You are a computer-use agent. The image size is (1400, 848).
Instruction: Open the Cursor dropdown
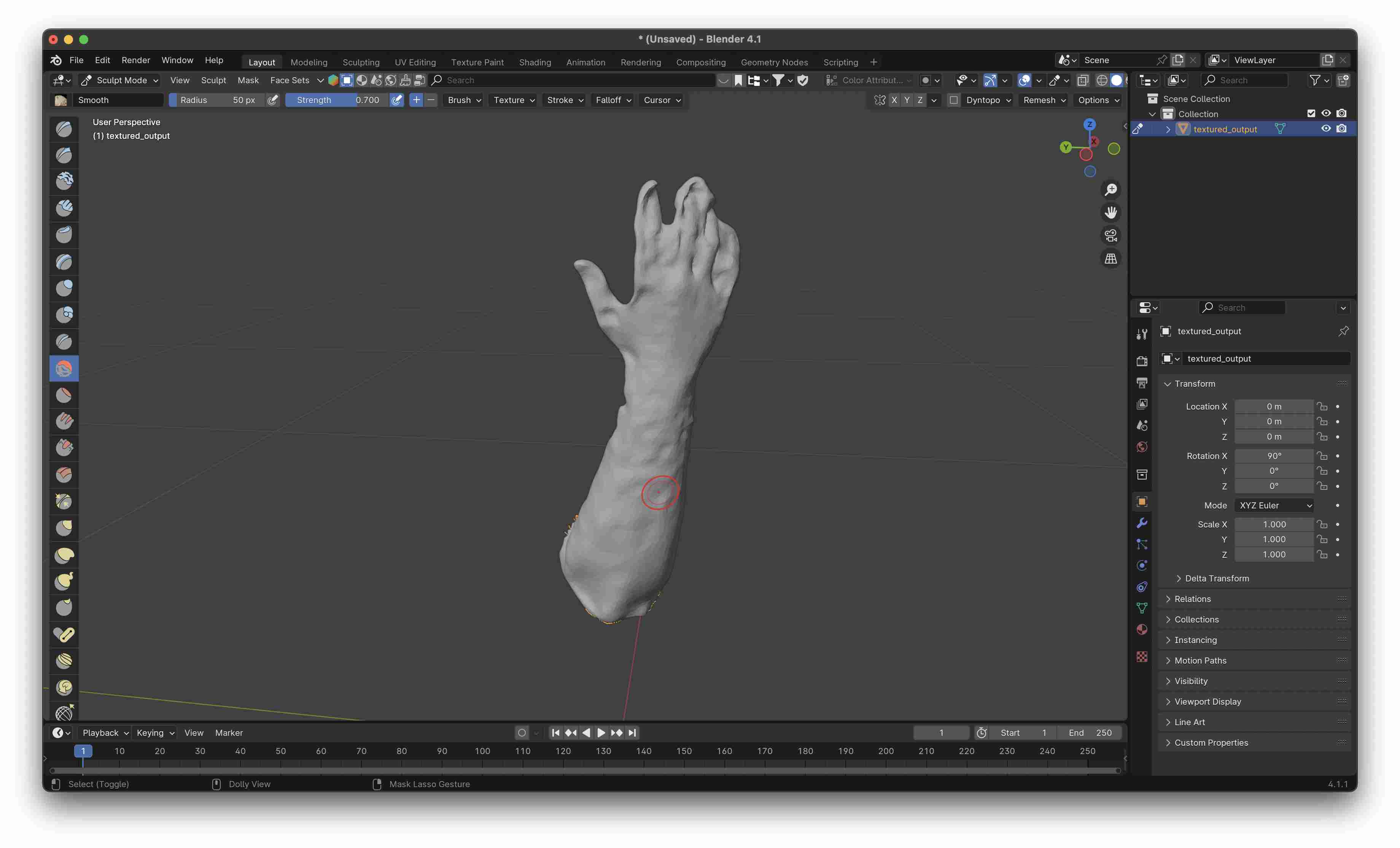point(662,100)
